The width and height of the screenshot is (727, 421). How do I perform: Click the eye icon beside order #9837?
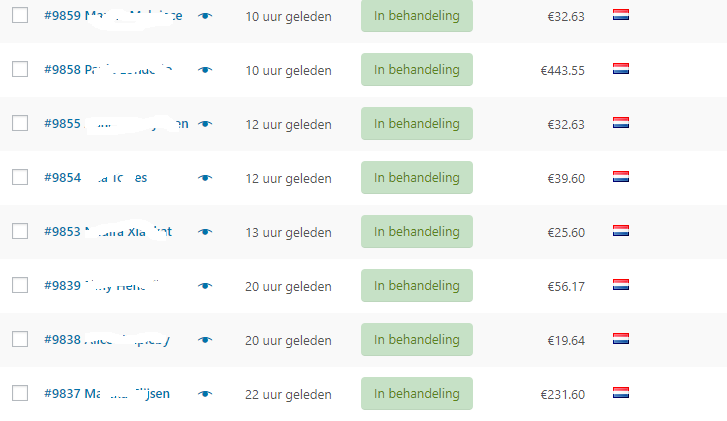tap(205, 394)
